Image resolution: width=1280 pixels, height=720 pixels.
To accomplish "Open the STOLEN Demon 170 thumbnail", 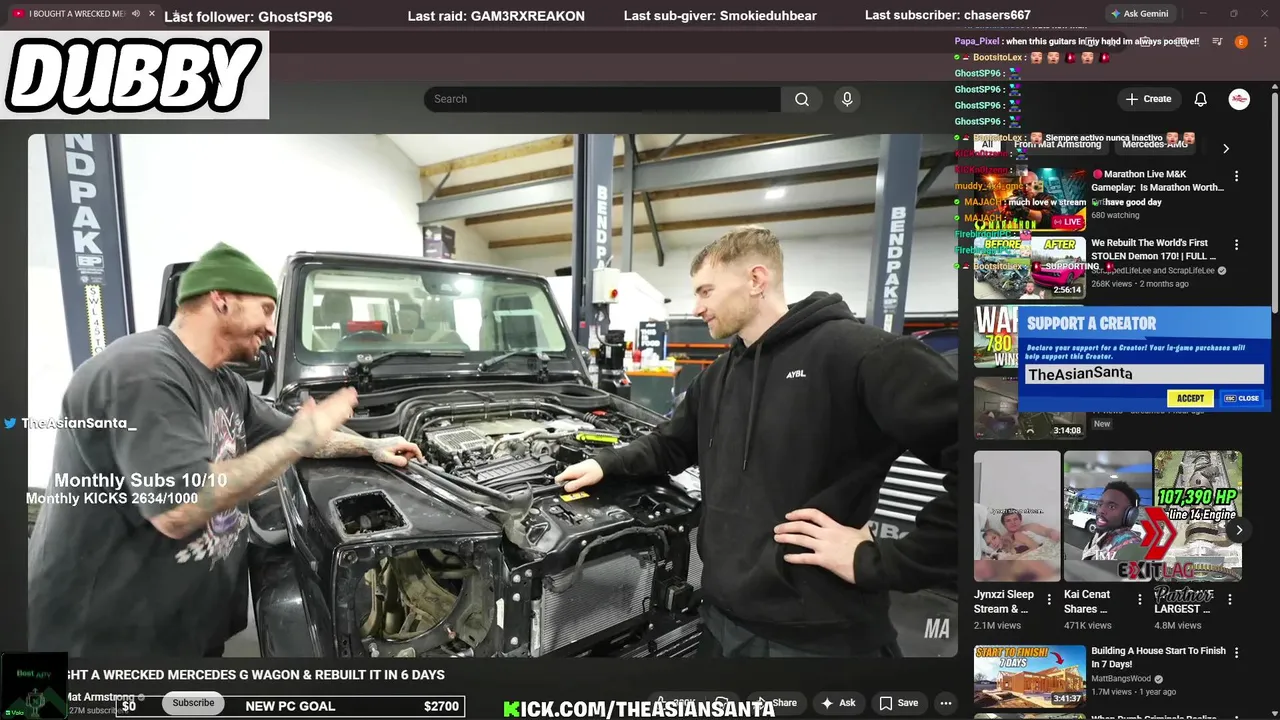I will point(1030,268).
